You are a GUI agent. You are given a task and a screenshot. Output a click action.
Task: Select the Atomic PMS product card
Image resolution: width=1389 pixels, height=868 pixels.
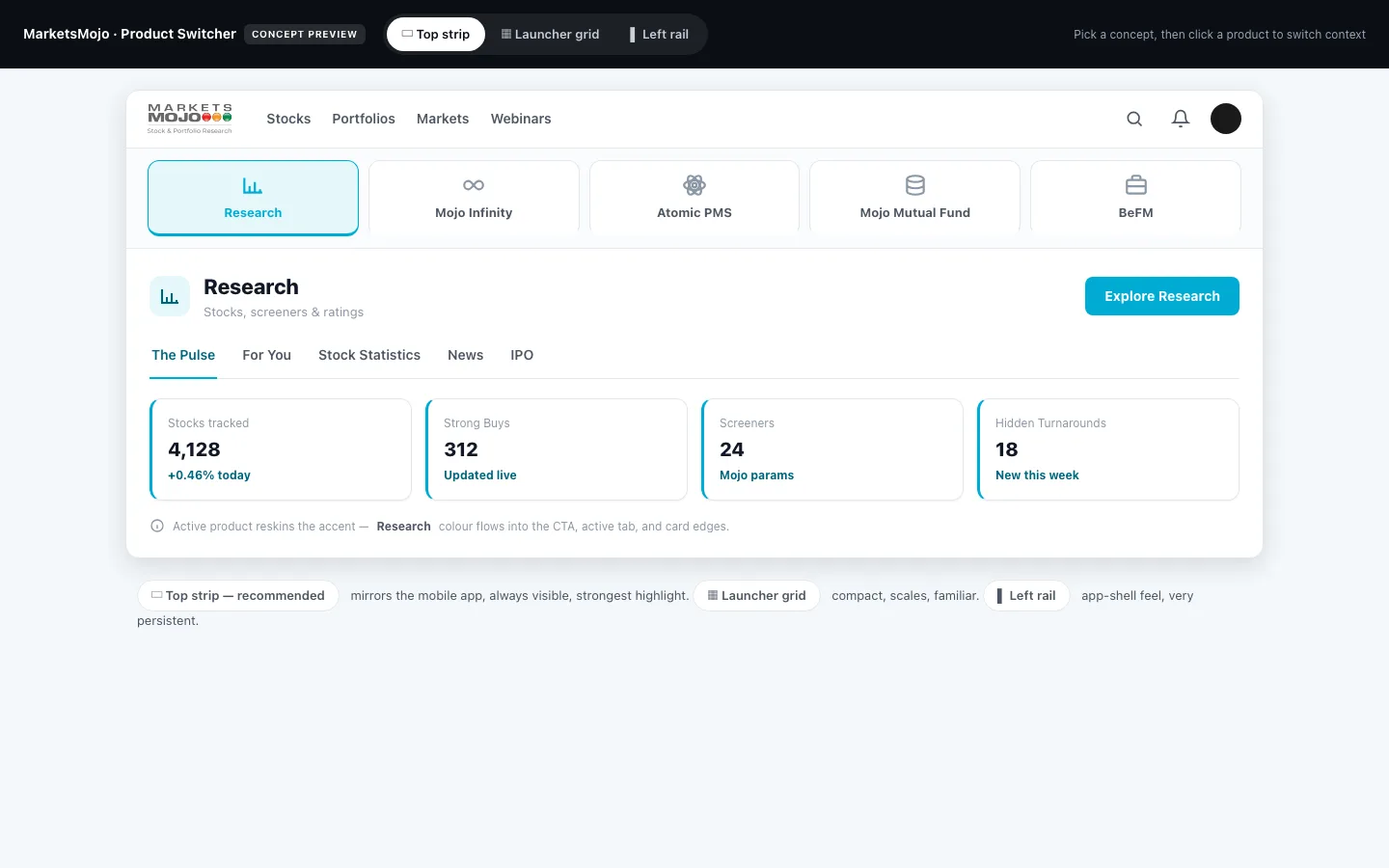coord(694,198)
